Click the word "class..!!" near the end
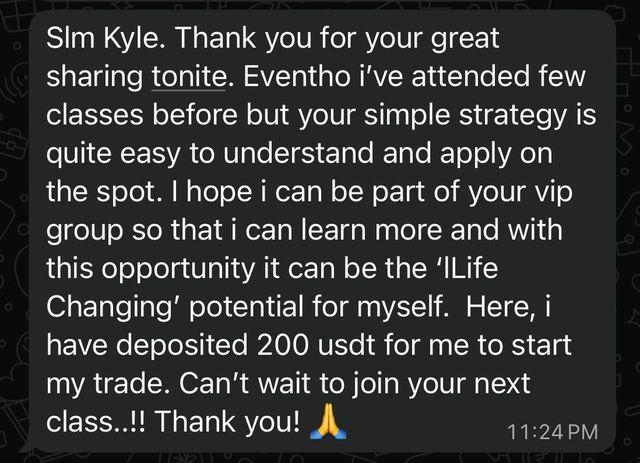 (x=96, y=421)
